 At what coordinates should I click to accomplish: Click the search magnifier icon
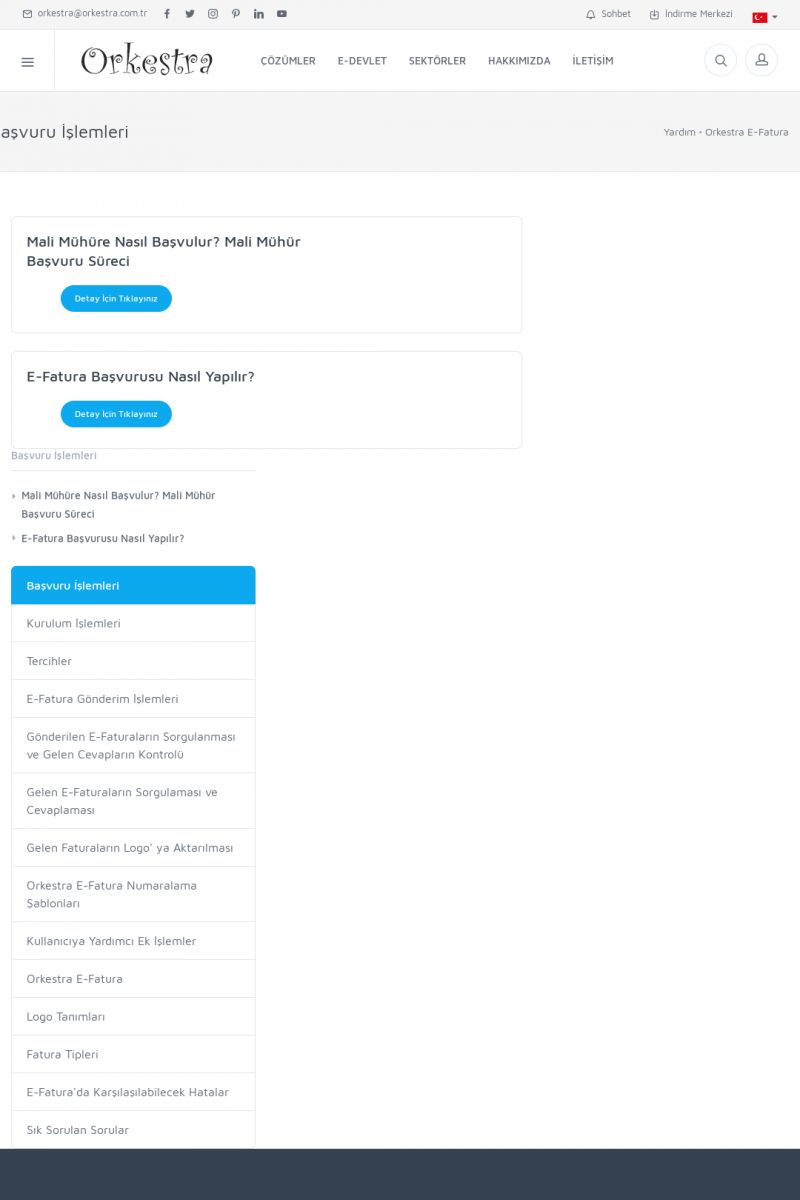tap(720, 60)
